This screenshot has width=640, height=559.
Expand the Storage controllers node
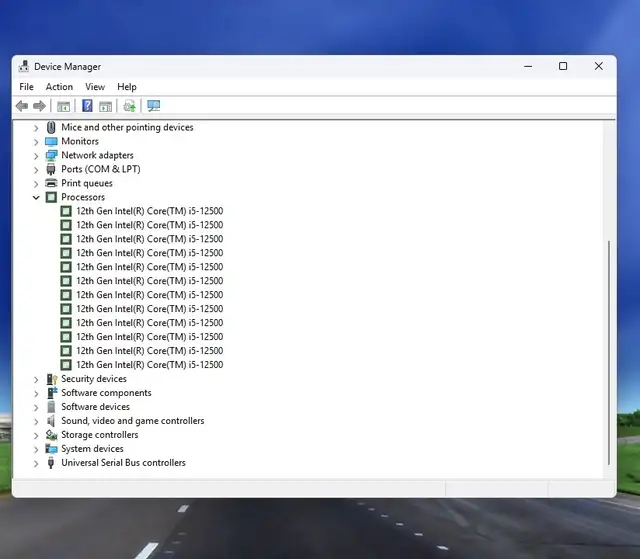(36, 436)
